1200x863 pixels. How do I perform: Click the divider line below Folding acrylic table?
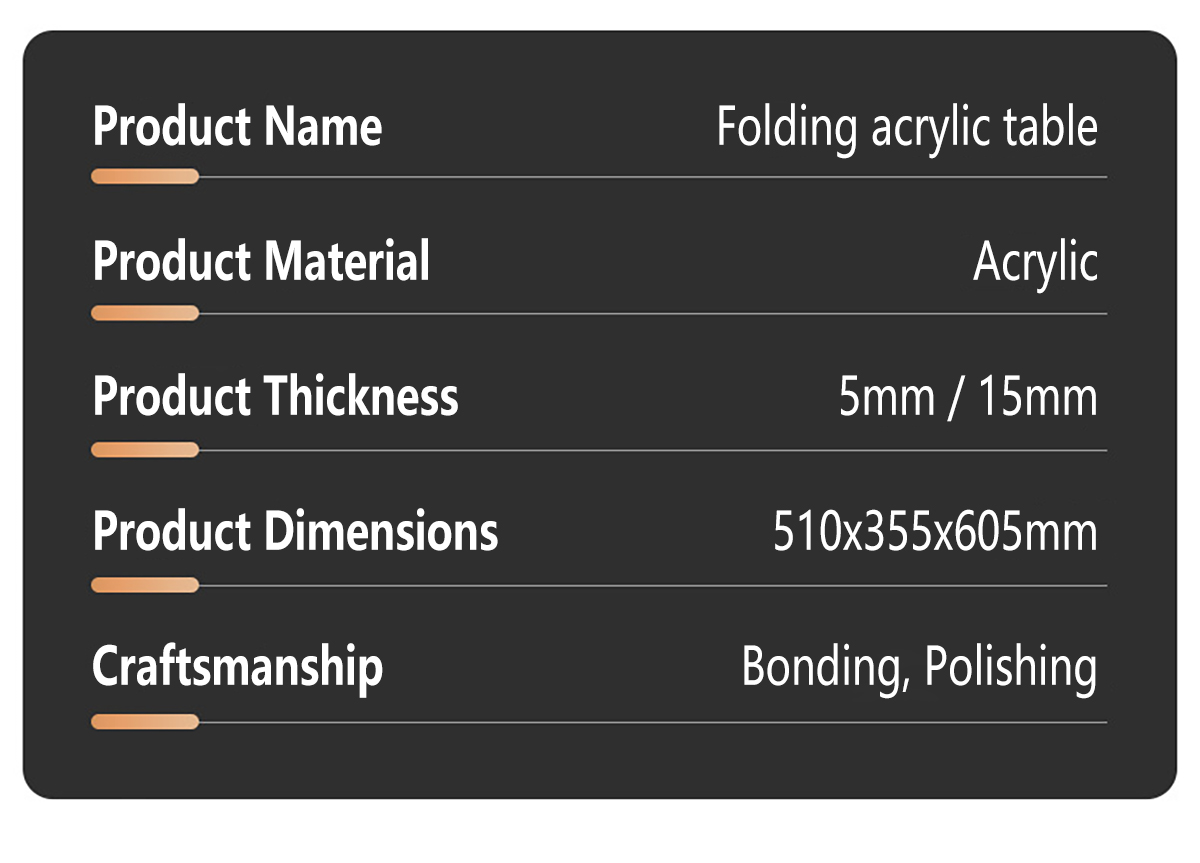coord(653,177)
